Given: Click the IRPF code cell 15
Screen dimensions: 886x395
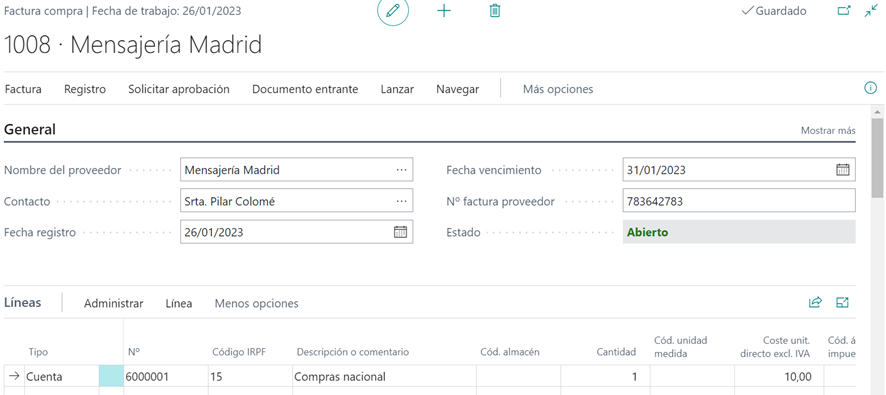Looking at the screenshot, I should point(250,376).
